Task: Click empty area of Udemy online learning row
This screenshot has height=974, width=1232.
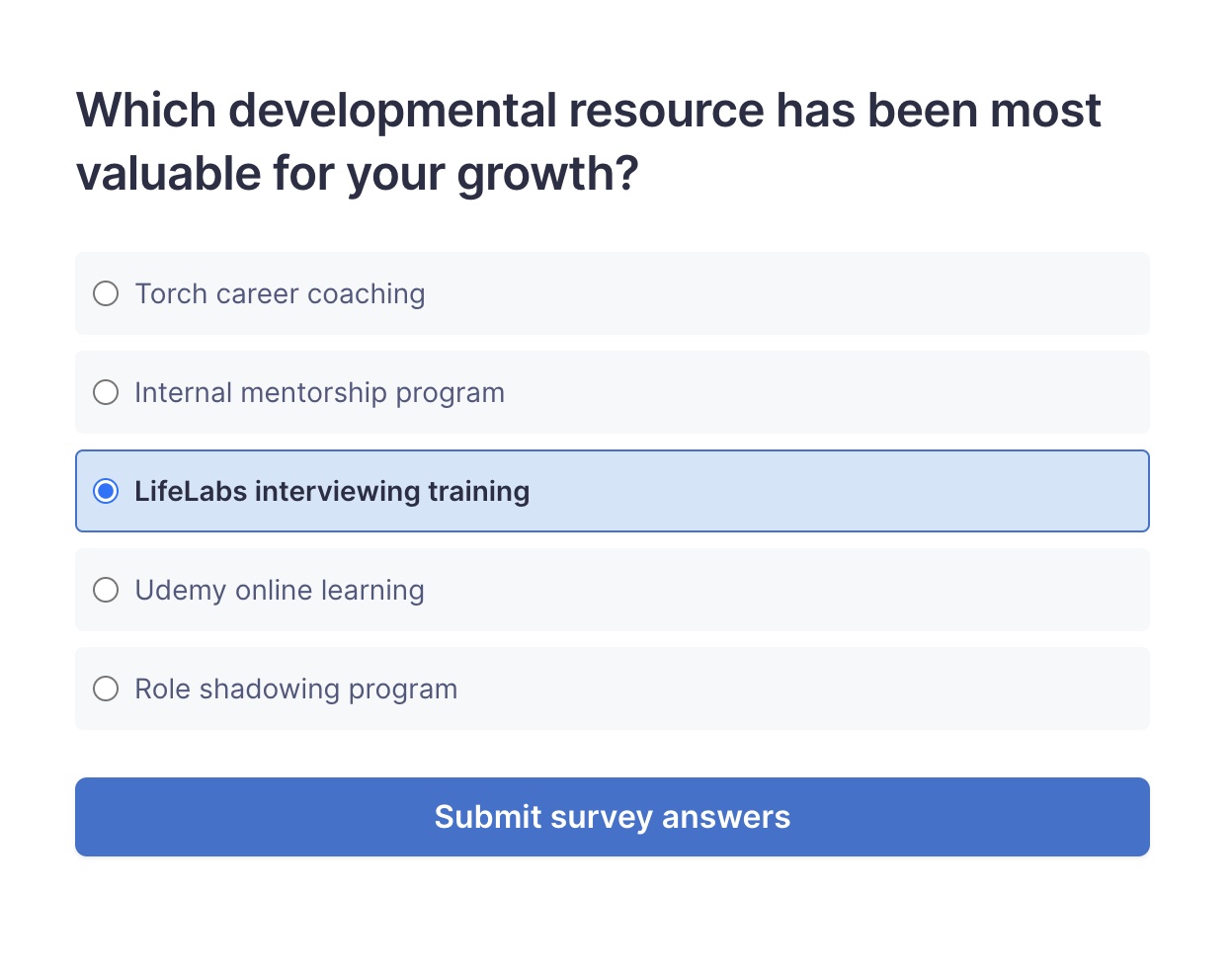Action: click(x=790, y=590)
